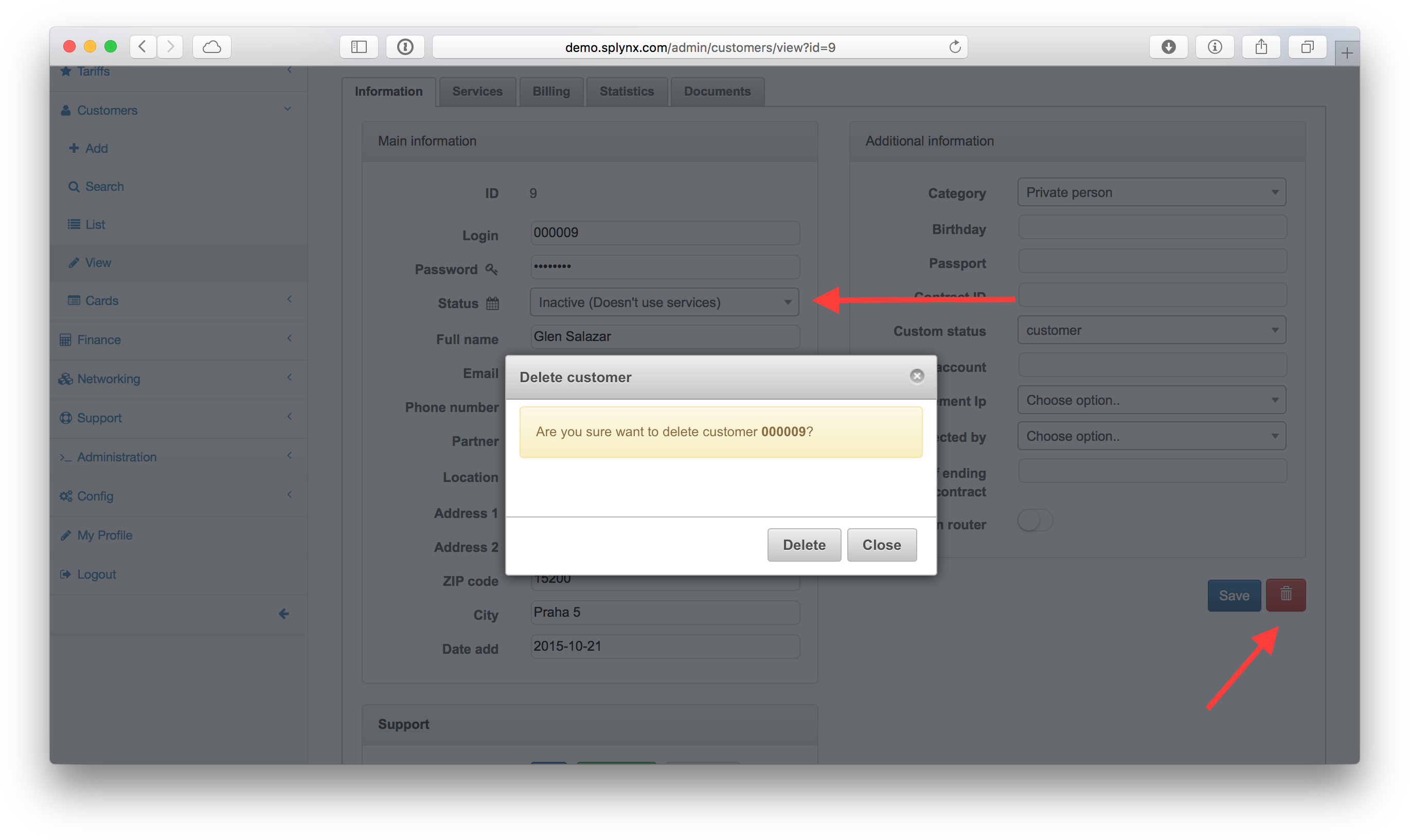1409x840 pixels.
Task: Click the Password input field
Action: [x=665, y=266]
